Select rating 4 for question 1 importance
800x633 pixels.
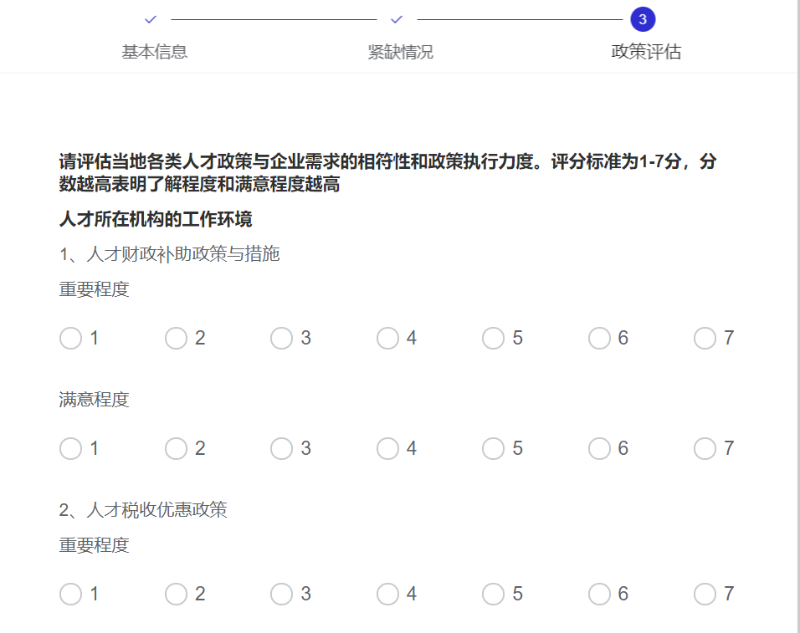[x=388, y=338]
